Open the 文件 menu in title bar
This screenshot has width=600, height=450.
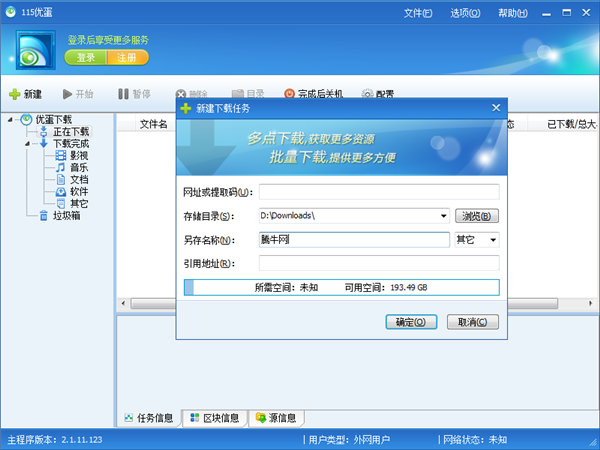coord(418,13)
